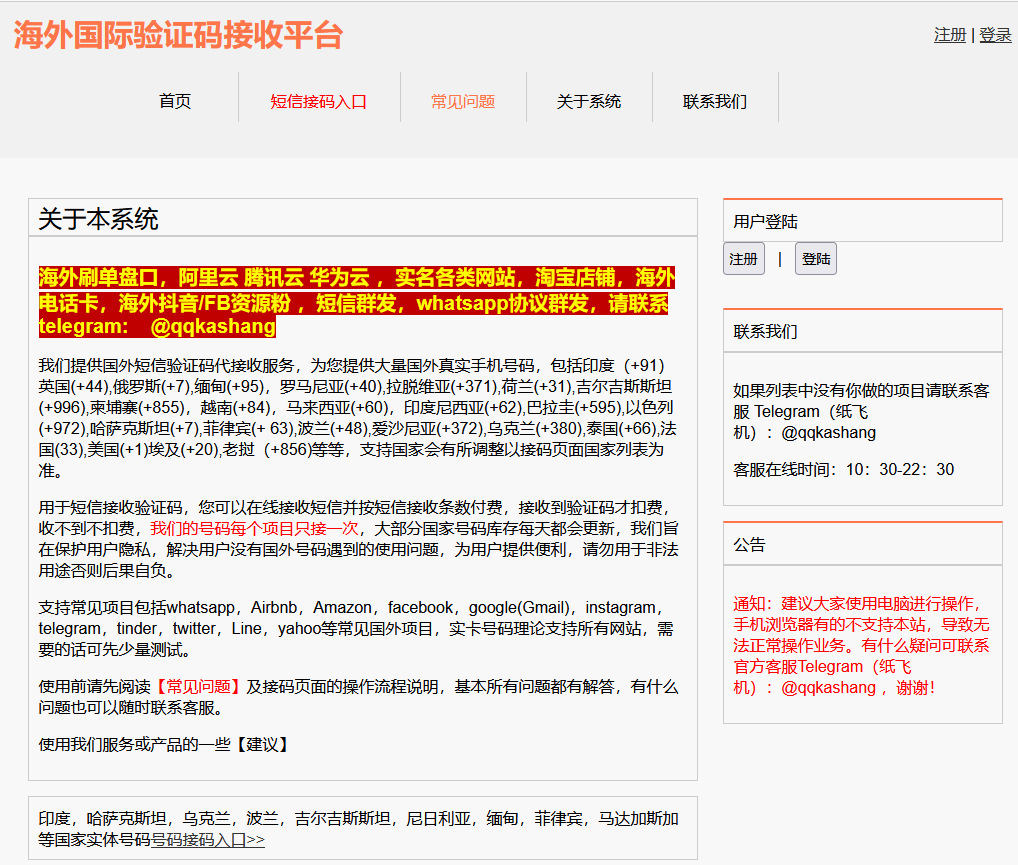The width and height of the screenshot is (1018, 865).
Task: Follow the red 【常见问题】 link in the text
Action: pos(198,687)
